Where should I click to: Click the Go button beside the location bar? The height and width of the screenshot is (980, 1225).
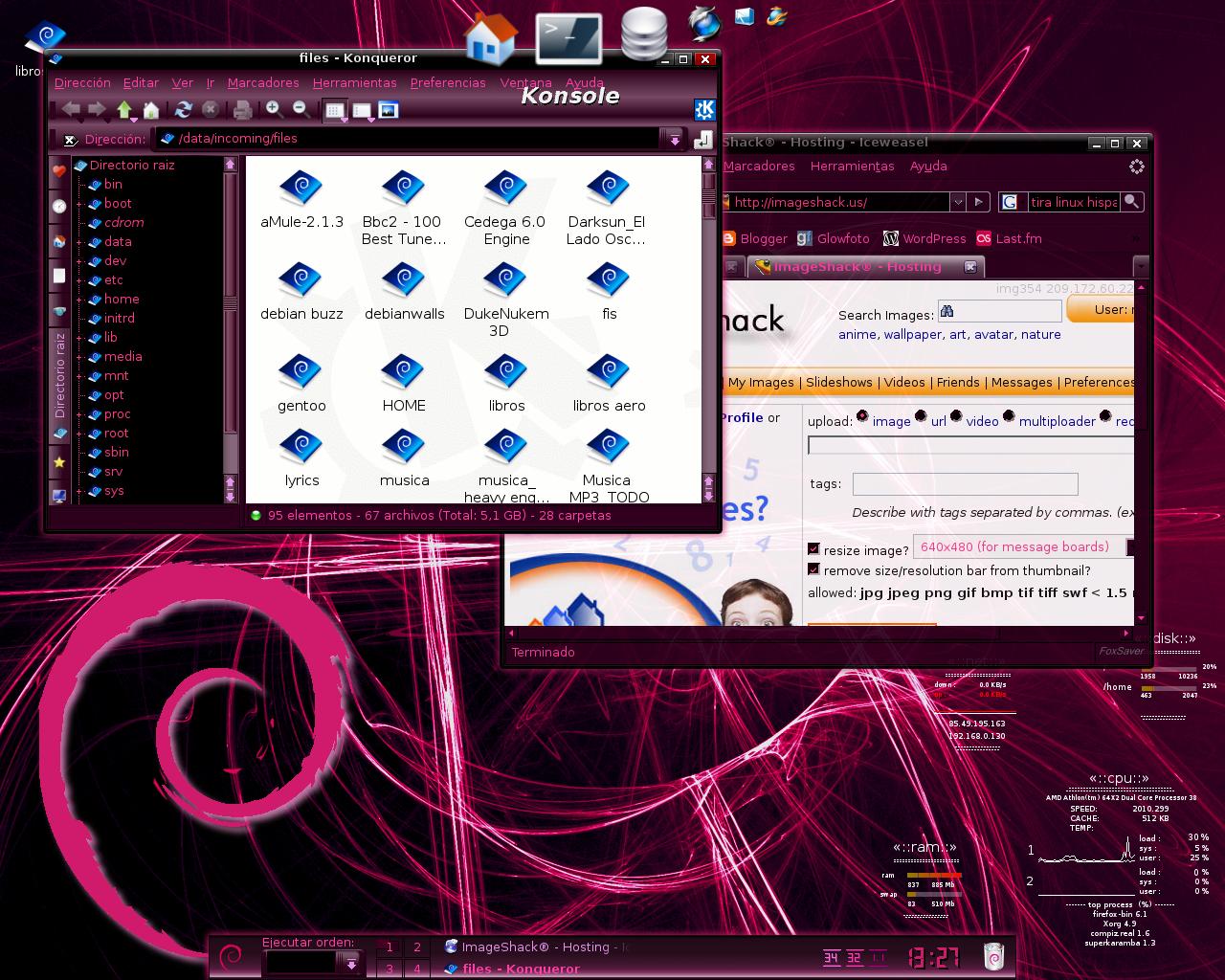703,140
